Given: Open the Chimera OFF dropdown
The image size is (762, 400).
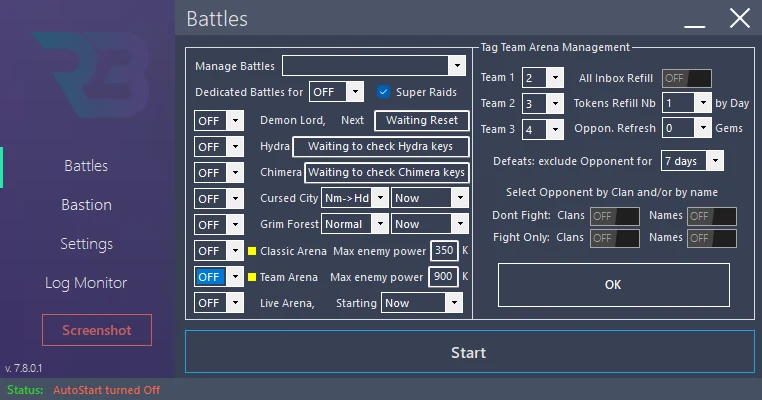Looking at the screenshot, I should tap(219, 173).
